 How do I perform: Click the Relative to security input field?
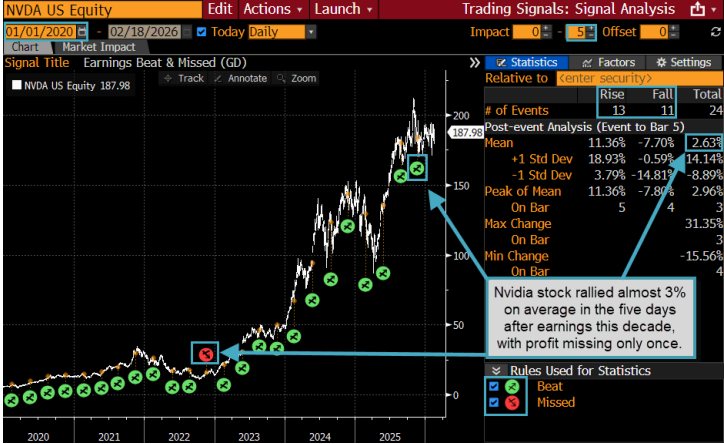coord(634,77)
